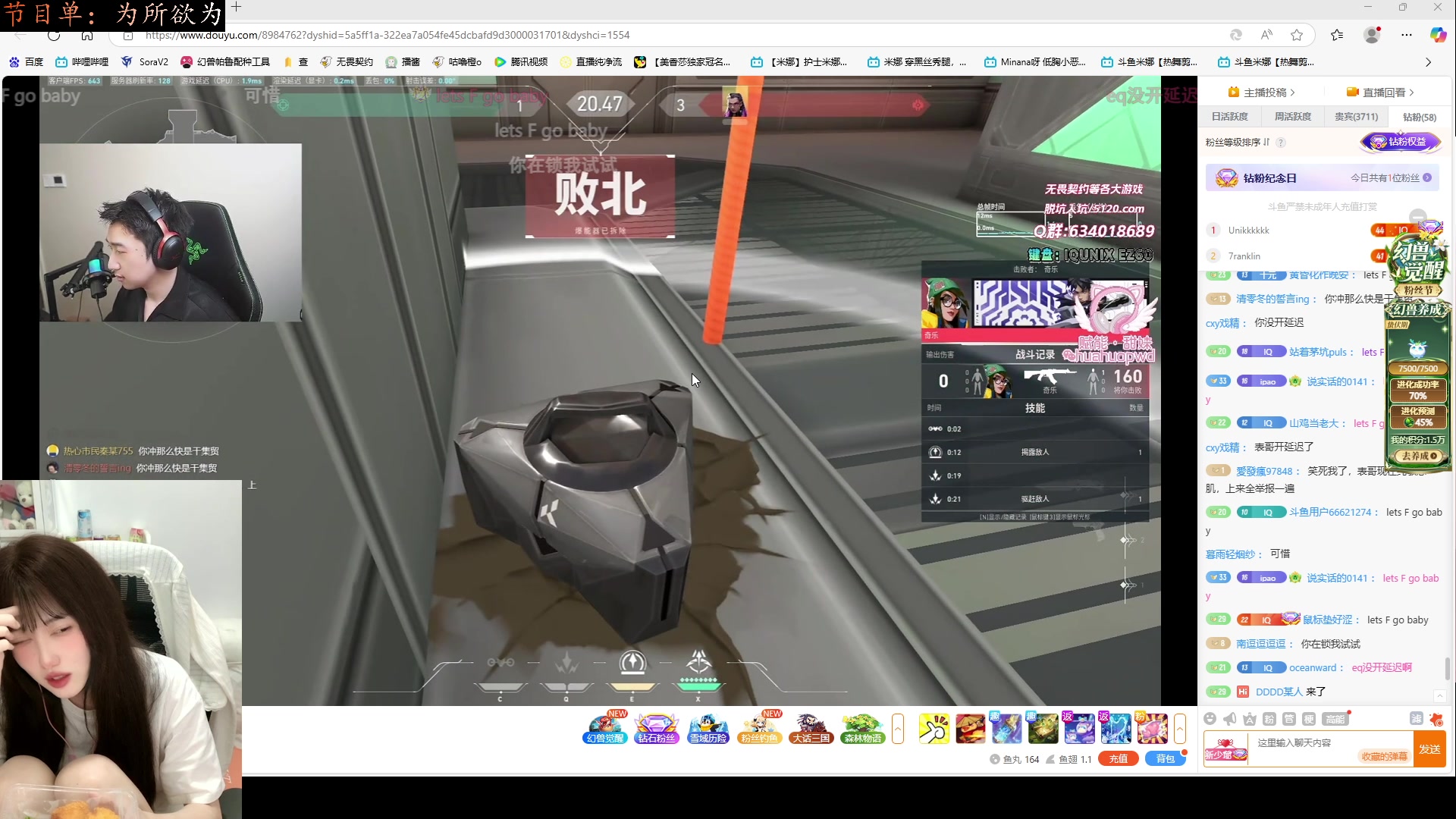Show more bookmarks with overflow chevron

pos(1429,62)
